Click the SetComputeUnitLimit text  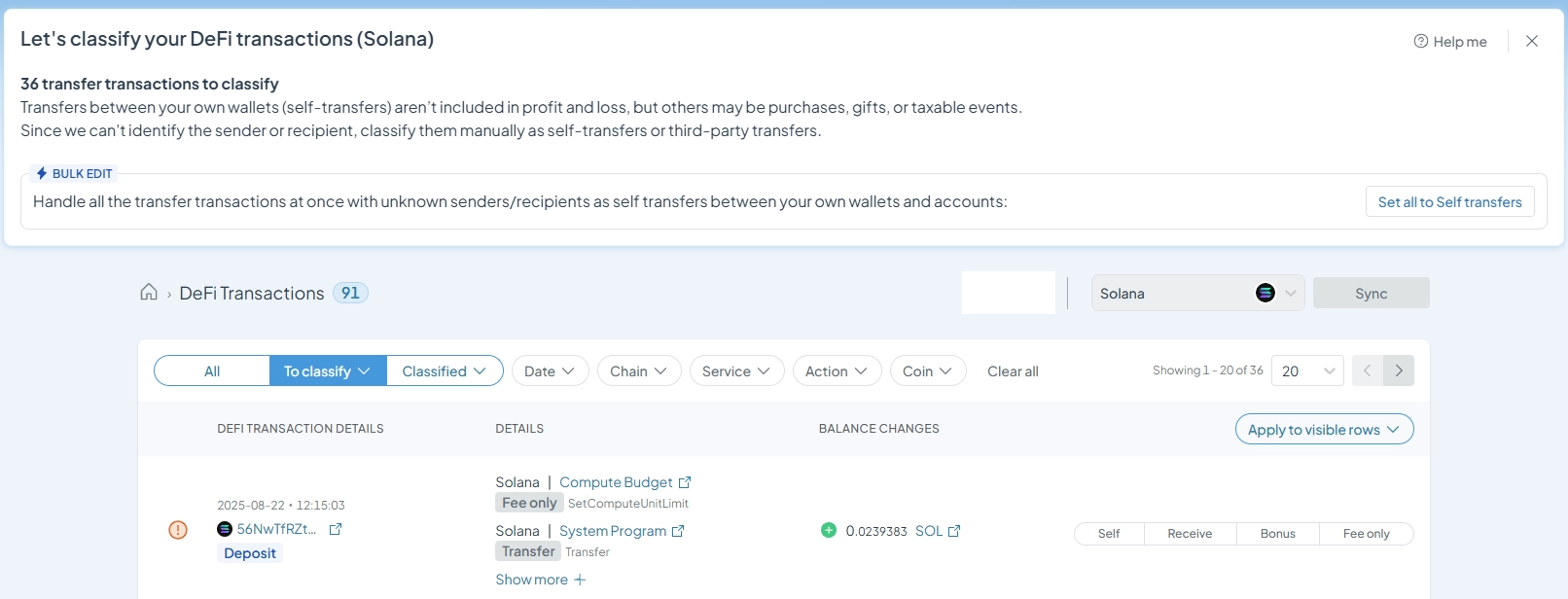click(628, 504)
